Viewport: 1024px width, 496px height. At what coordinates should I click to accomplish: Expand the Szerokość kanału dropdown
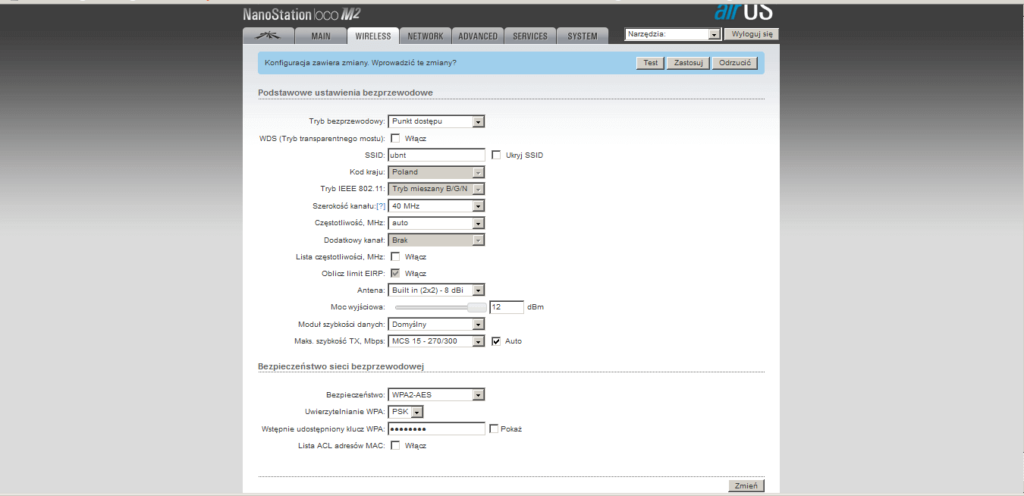click(436, 206)
